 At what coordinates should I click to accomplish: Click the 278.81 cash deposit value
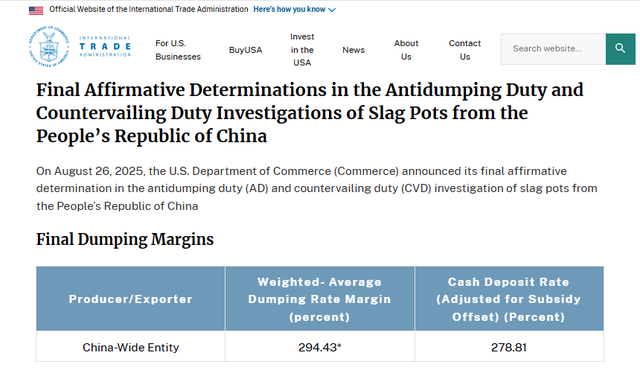(x=509, y=347)
